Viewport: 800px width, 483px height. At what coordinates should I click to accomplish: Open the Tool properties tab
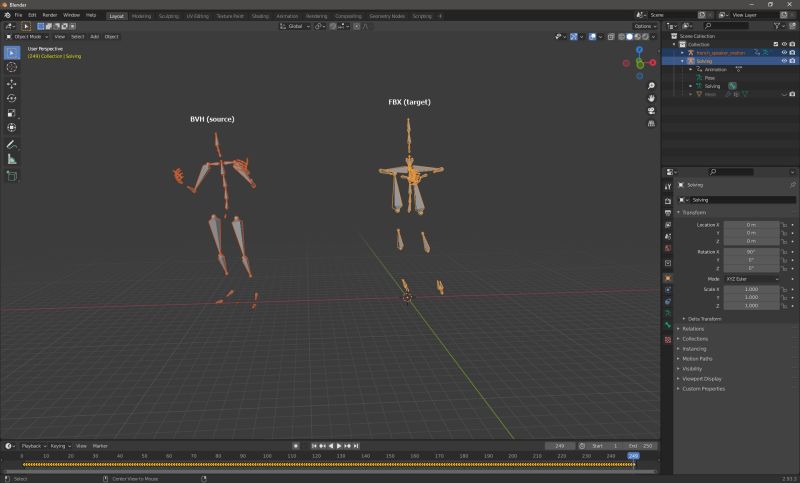coord(668,187)
